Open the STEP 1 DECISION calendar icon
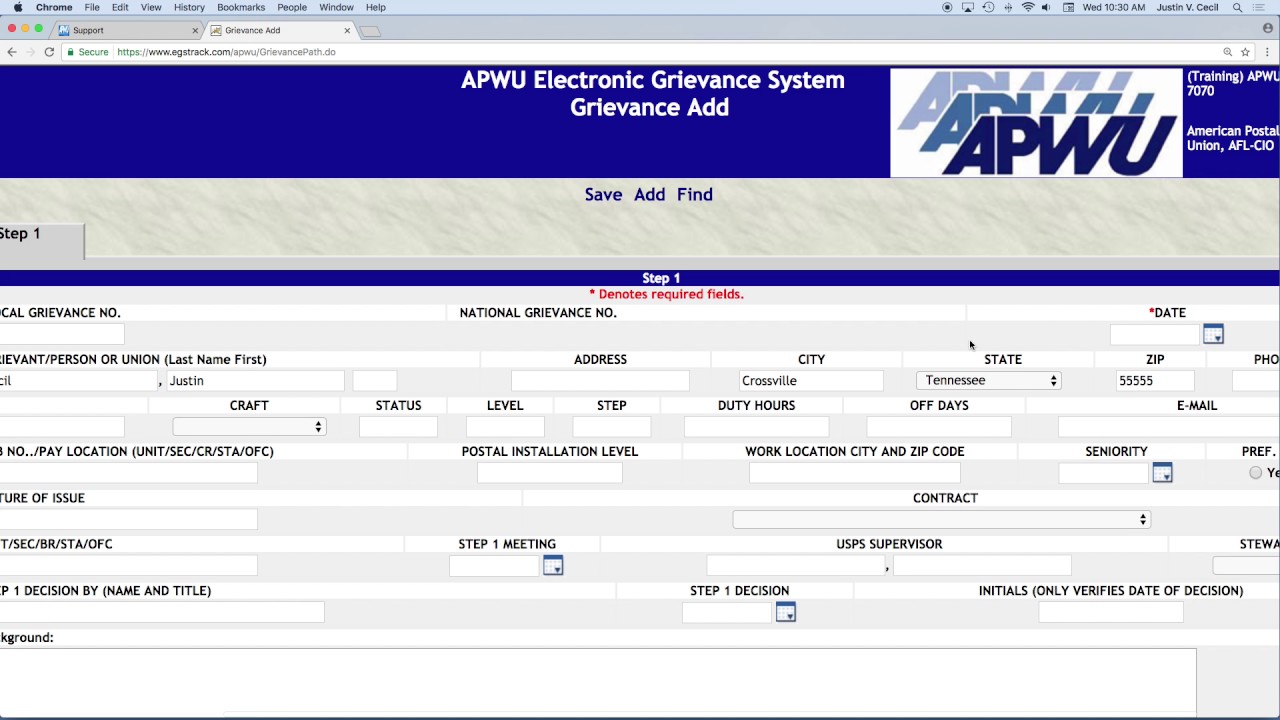Viewport: 1280px width, 720px height. click(786, 612)
